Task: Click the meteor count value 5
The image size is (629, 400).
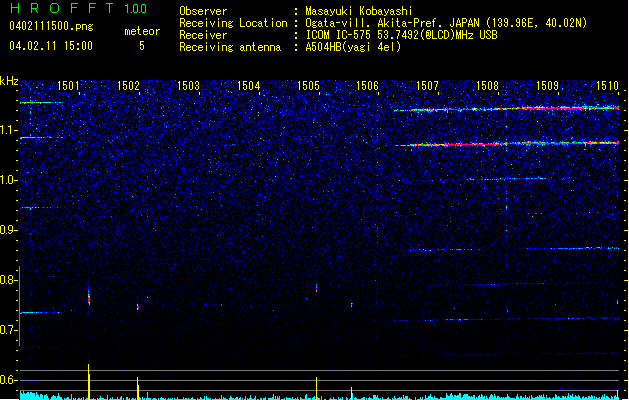Action: pyautogui.click(x=142, y=46)
